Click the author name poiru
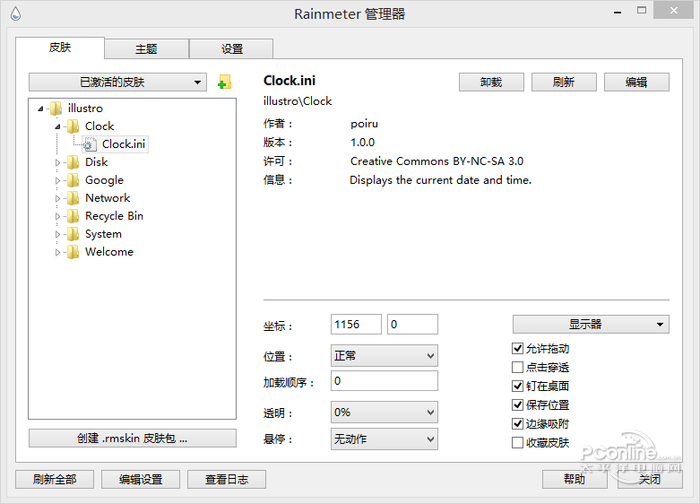Screen dimensions: 700x504 364,124
